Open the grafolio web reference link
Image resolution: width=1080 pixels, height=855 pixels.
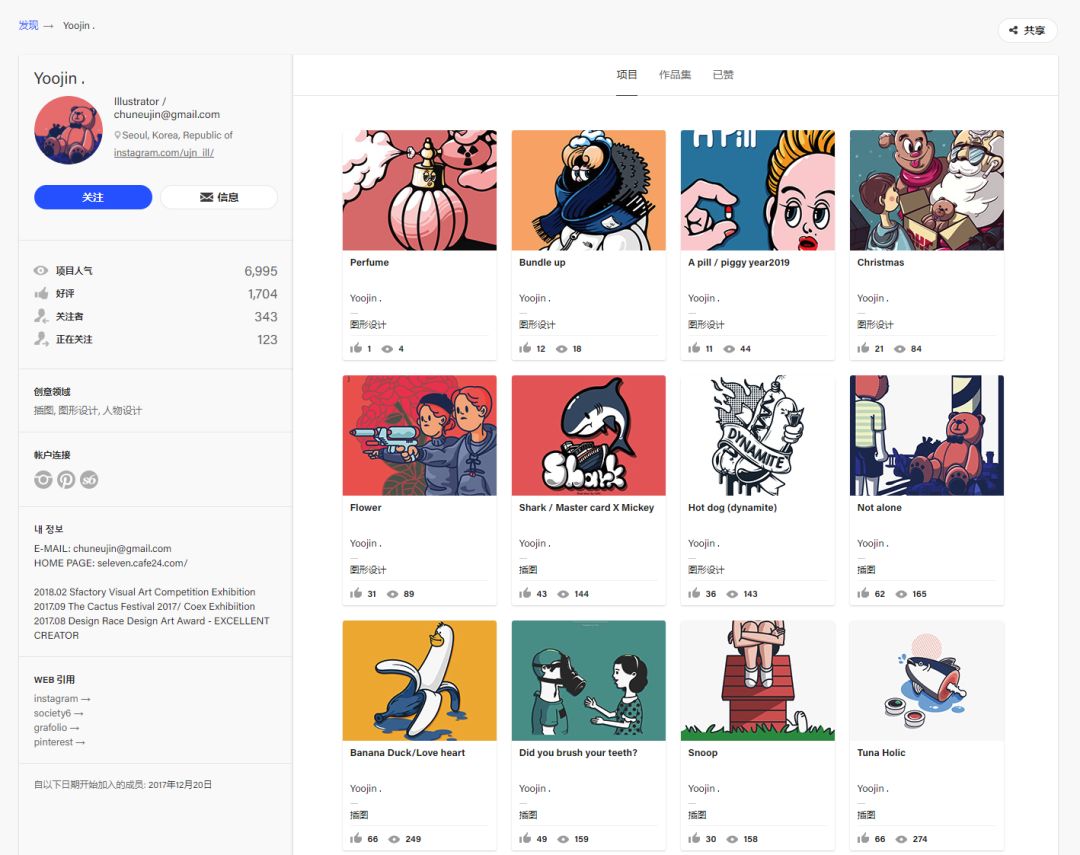point(56,728)
